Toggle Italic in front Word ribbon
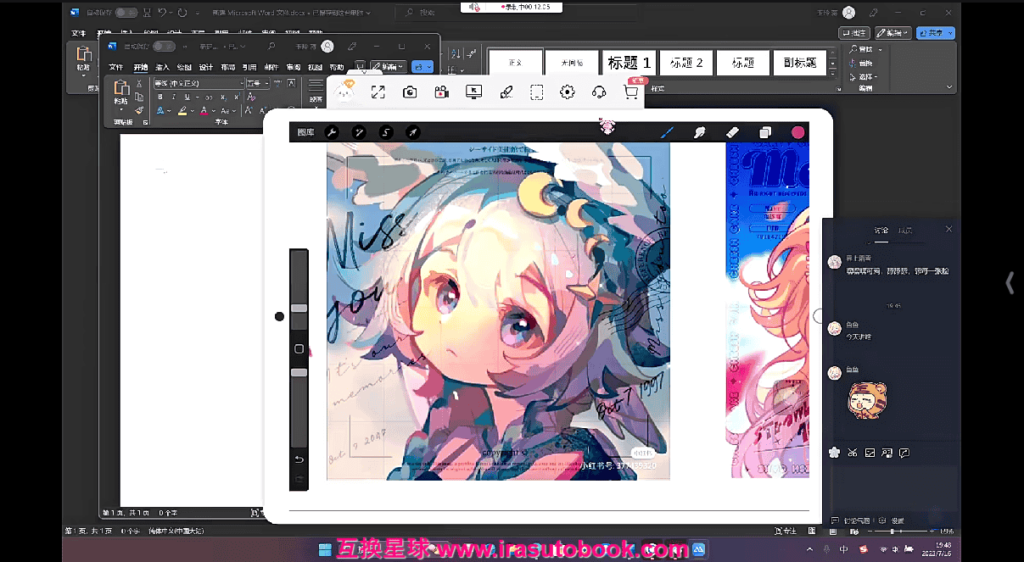Screen dimensions: 1024x562 (173, 97)
